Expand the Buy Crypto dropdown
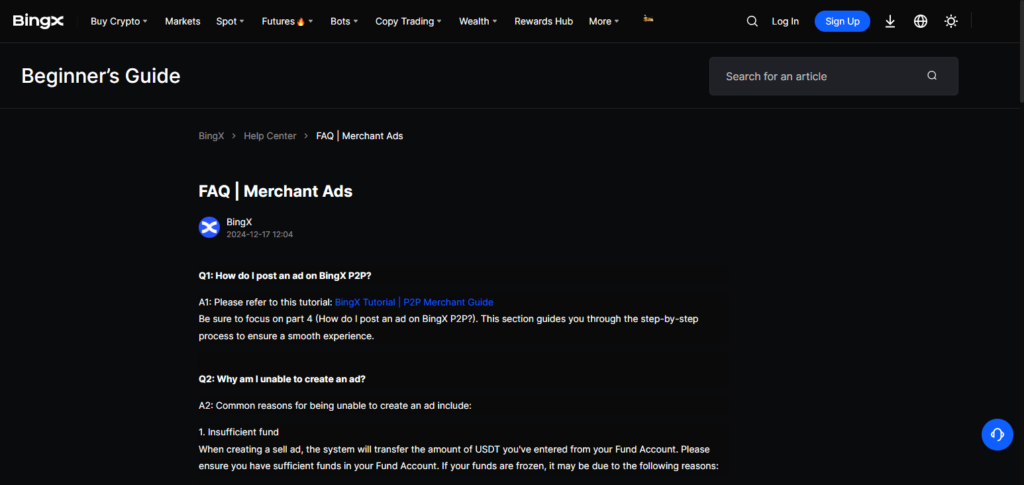This screenshot has height=485, width=1024. [118, 21]
